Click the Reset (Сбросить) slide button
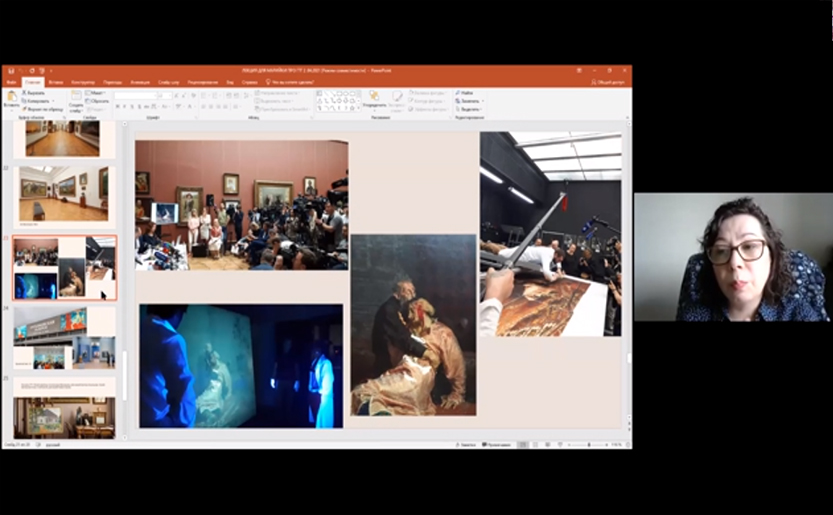This screenshot has width=833, height=515. [98, 101]
